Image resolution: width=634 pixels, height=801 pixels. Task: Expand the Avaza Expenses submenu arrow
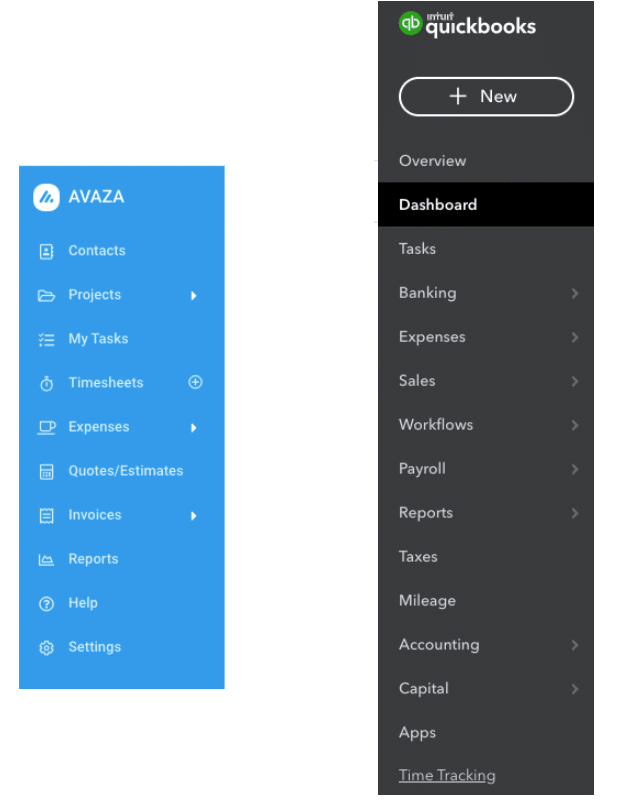(194, 428)
